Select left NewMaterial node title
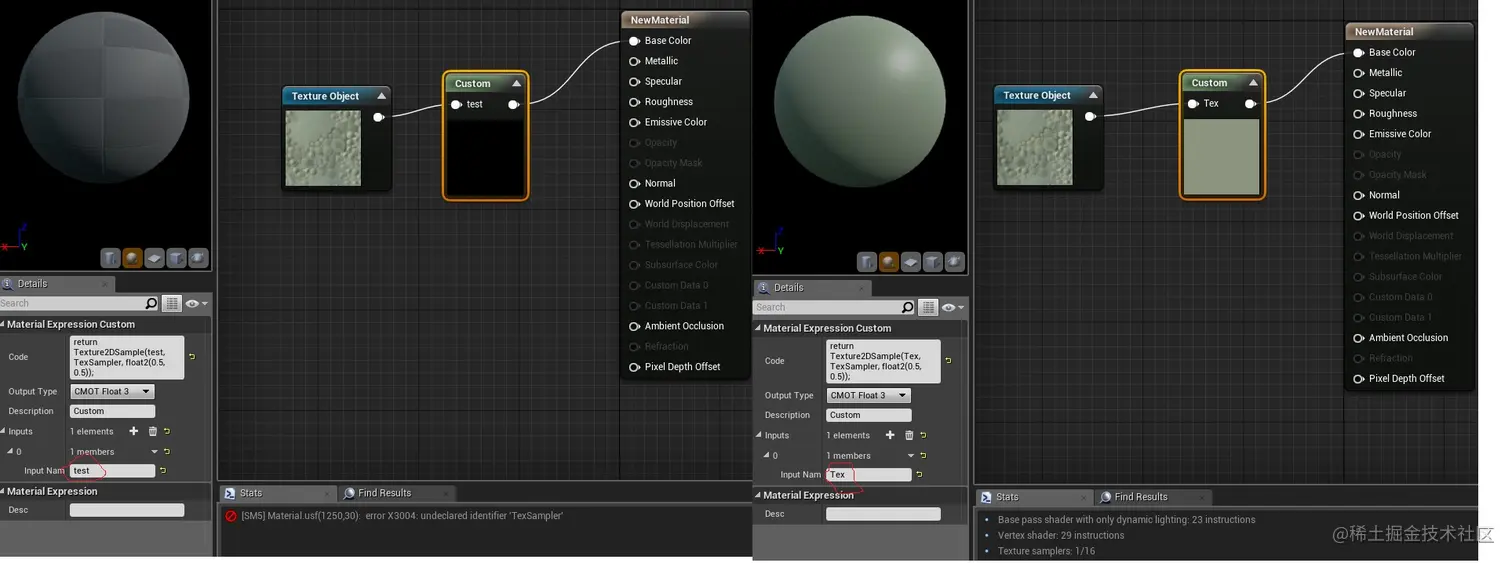1512x563 pixels. click(660, 20)
